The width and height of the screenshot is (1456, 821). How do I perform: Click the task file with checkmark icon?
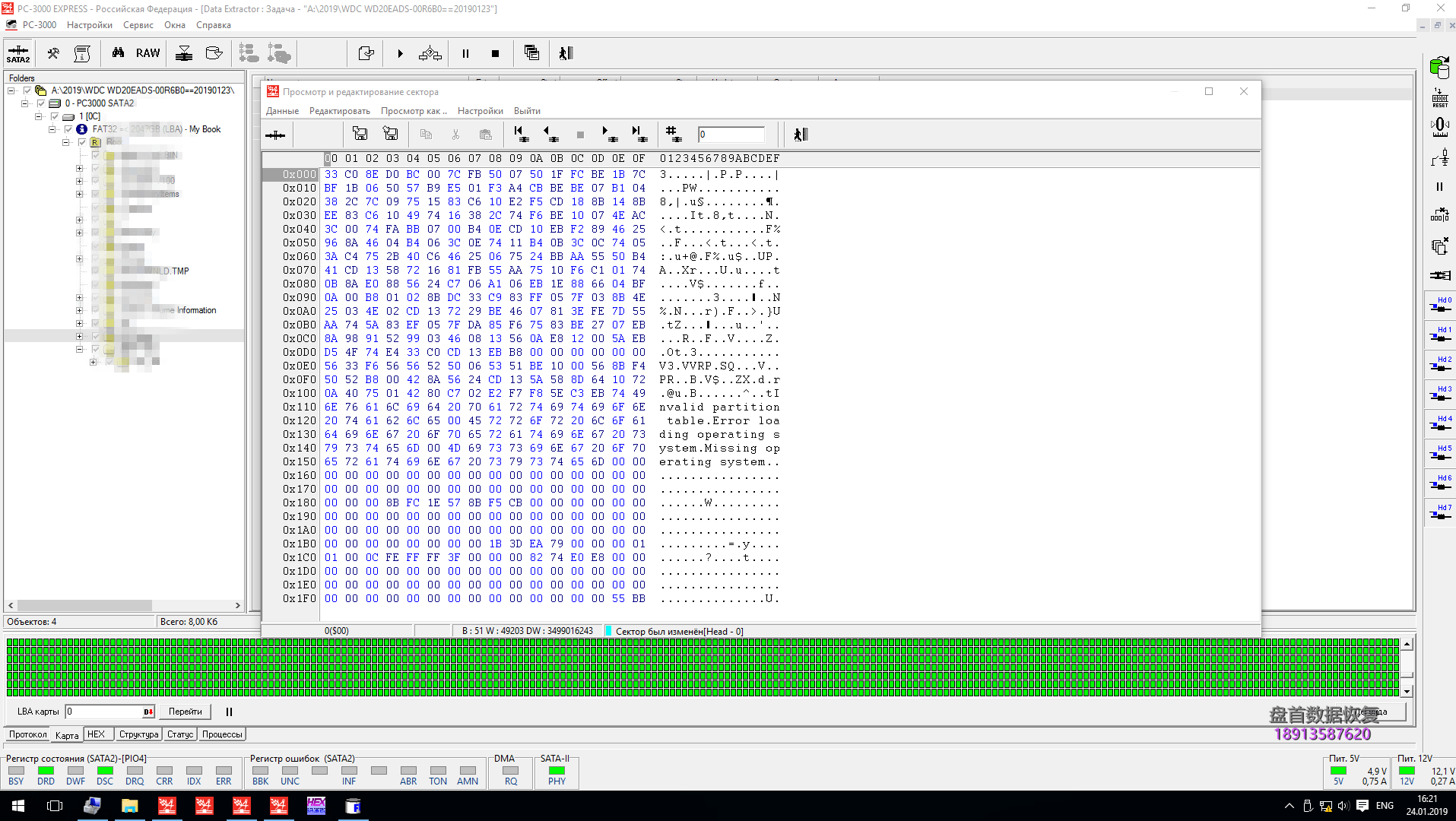pos(366,53)
